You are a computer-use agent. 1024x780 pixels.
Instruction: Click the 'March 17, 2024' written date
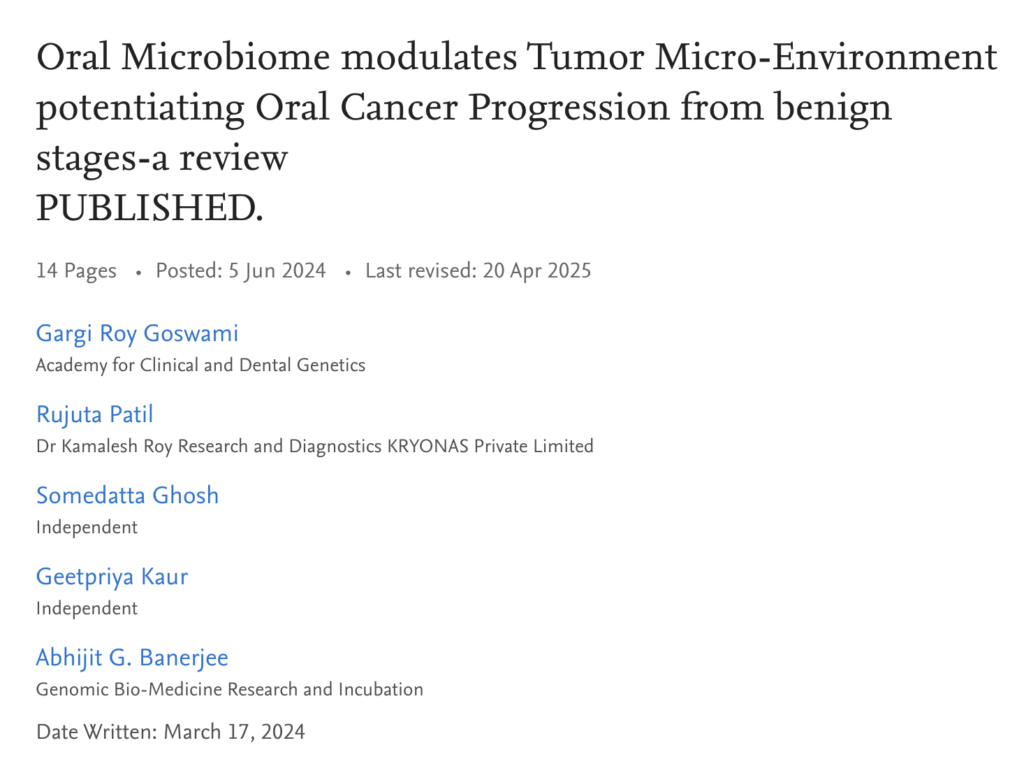234,732
